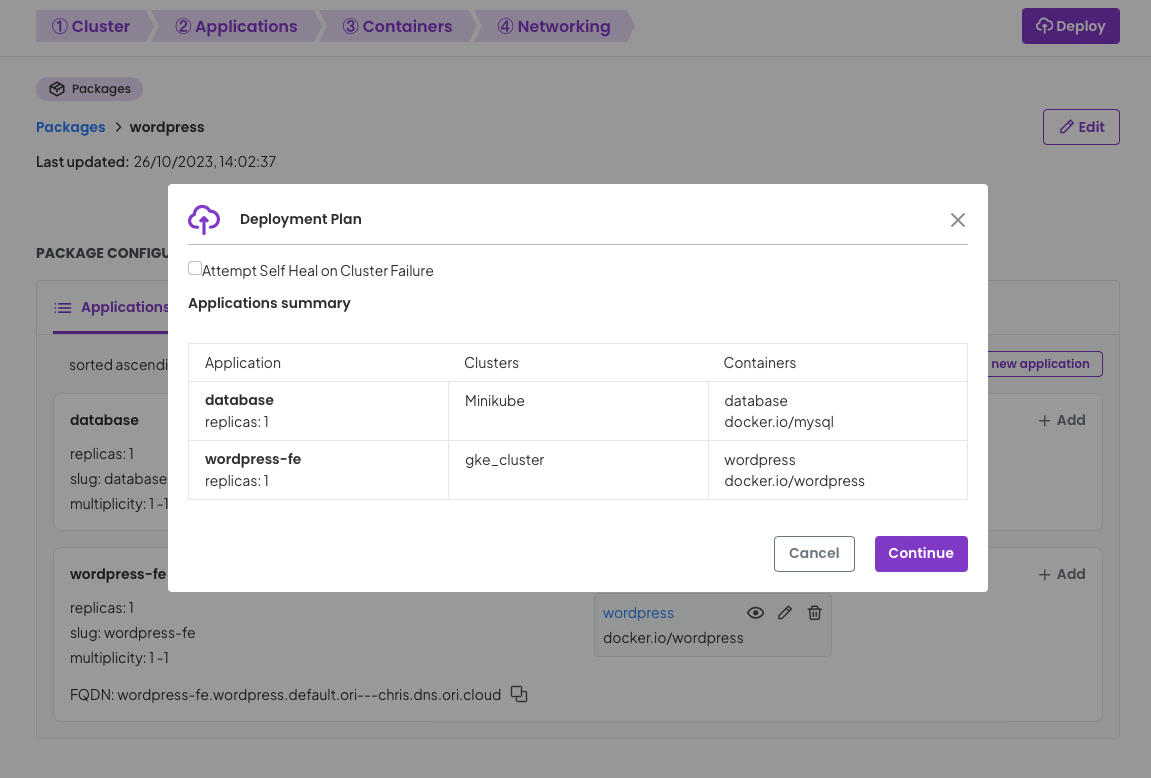Click the Applications summary heading

pyautogui.click(x=269, y=303)
